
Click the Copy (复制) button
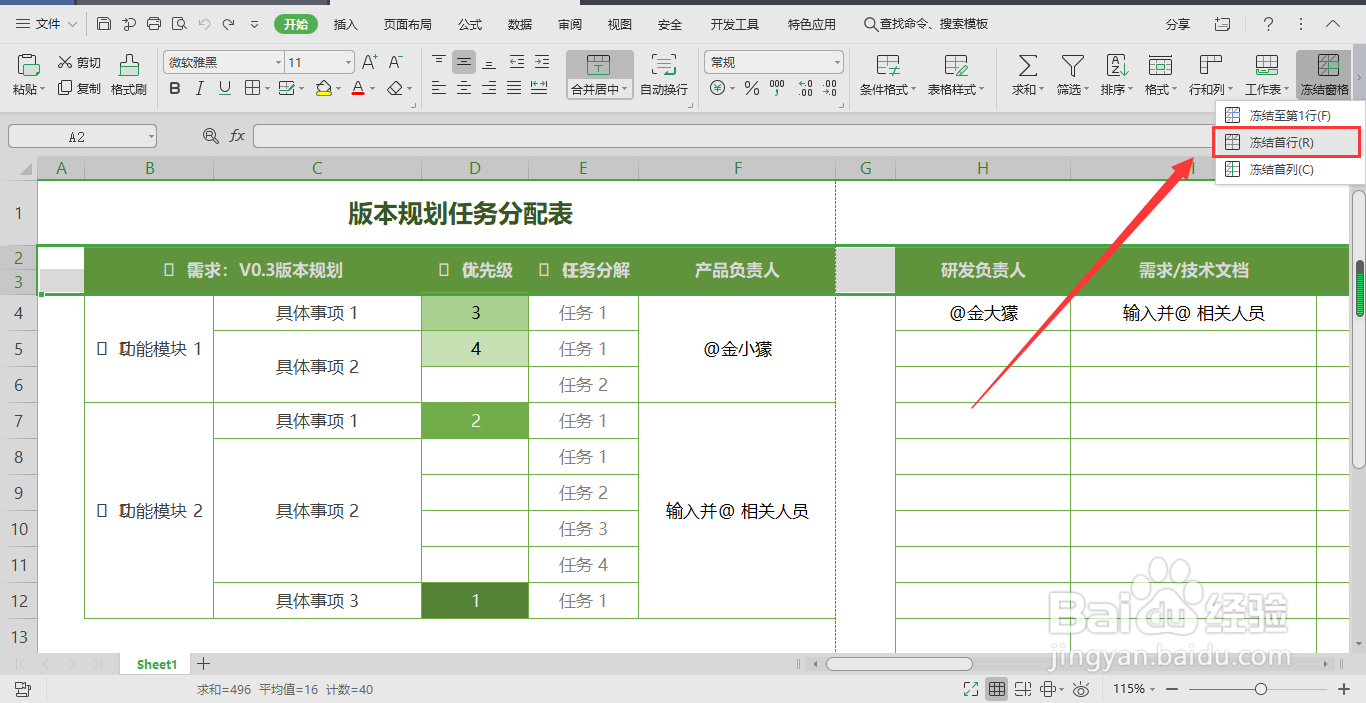pyautogui.click(x=79, y=88)
